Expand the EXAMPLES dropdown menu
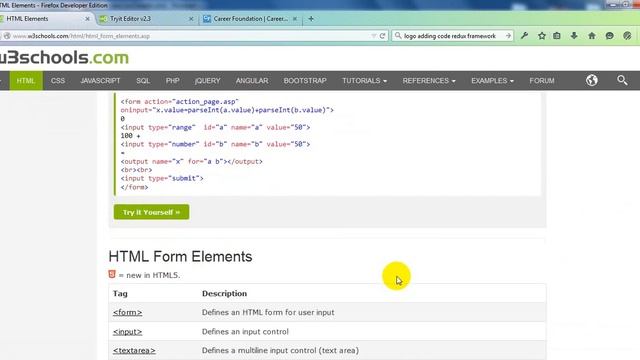Screen dimensions: 640x360 492,81
